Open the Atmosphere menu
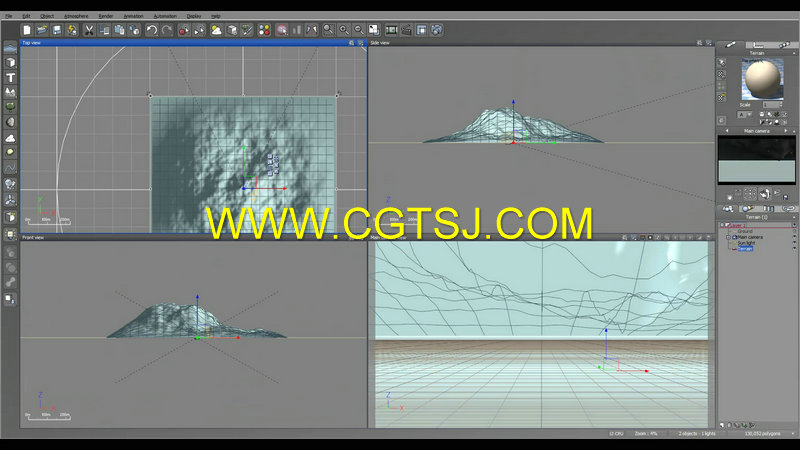This screenshot has height=450, width=800. (x=76, y=16)
